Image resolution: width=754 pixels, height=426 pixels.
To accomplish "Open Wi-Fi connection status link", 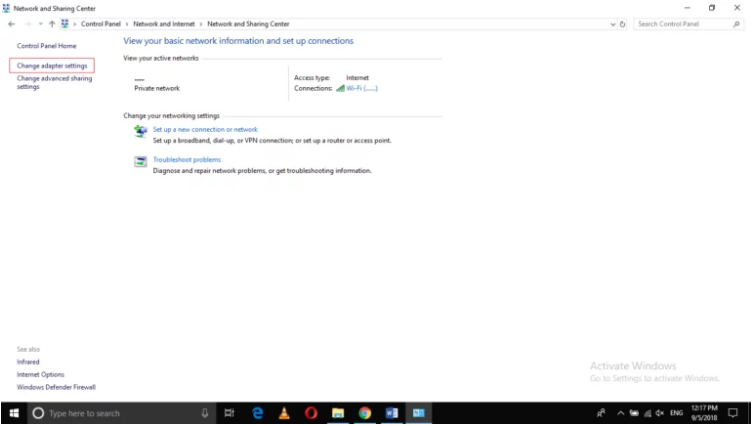I will point(361,88).
